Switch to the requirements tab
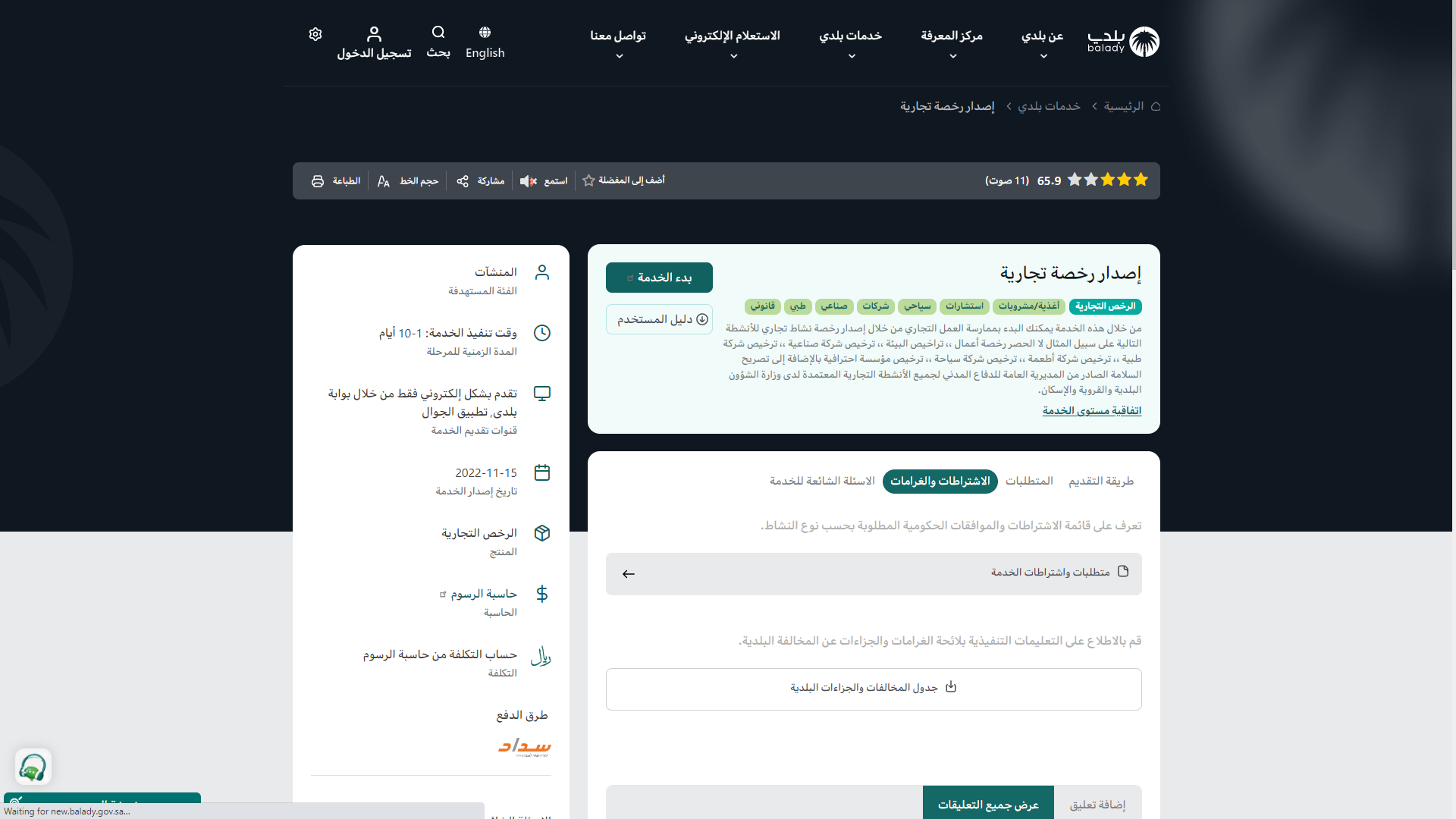The width and height of the screenshot is (1456, 819). [1029, 482]
